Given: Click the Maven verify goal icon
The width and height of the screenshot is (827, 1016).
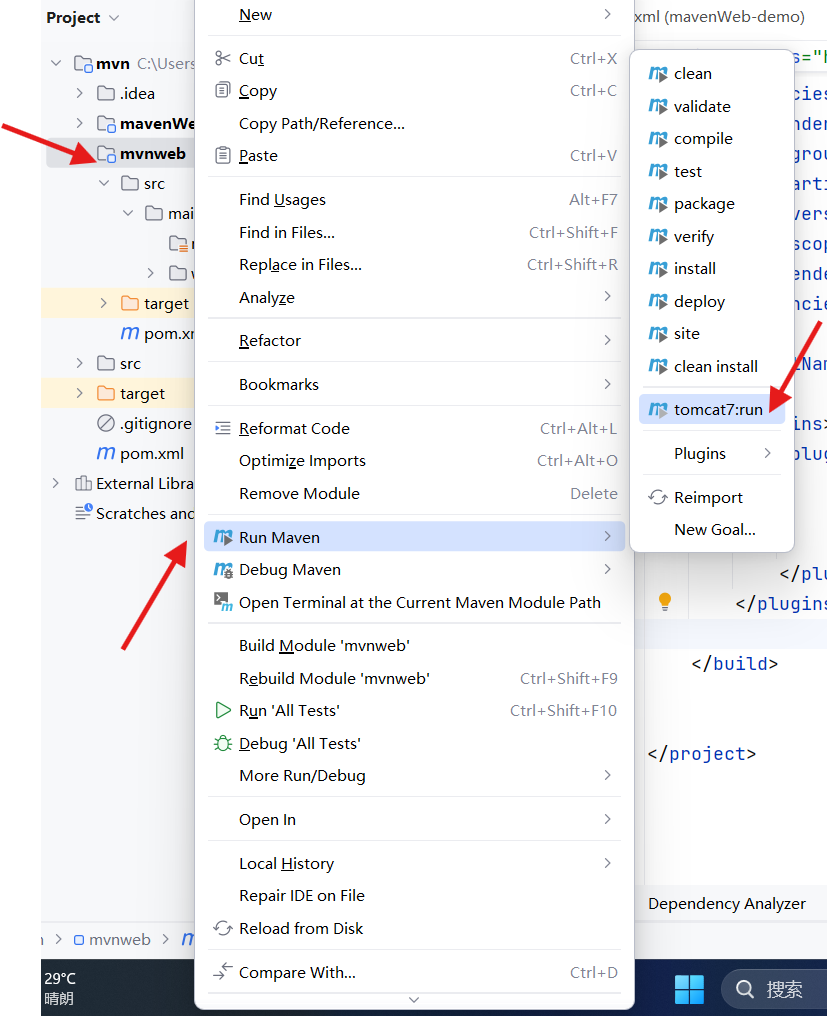Looking at the screenshot, I should pyautogui.click(x=657, y=237).
